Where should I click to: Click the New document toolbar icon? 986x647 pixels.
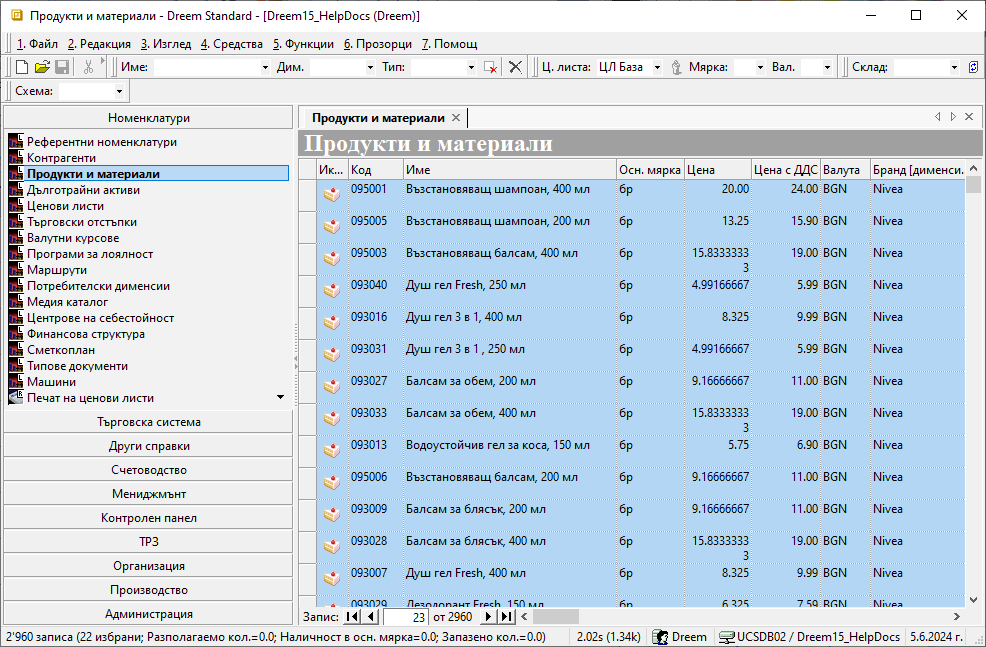(x=23, y=67)
